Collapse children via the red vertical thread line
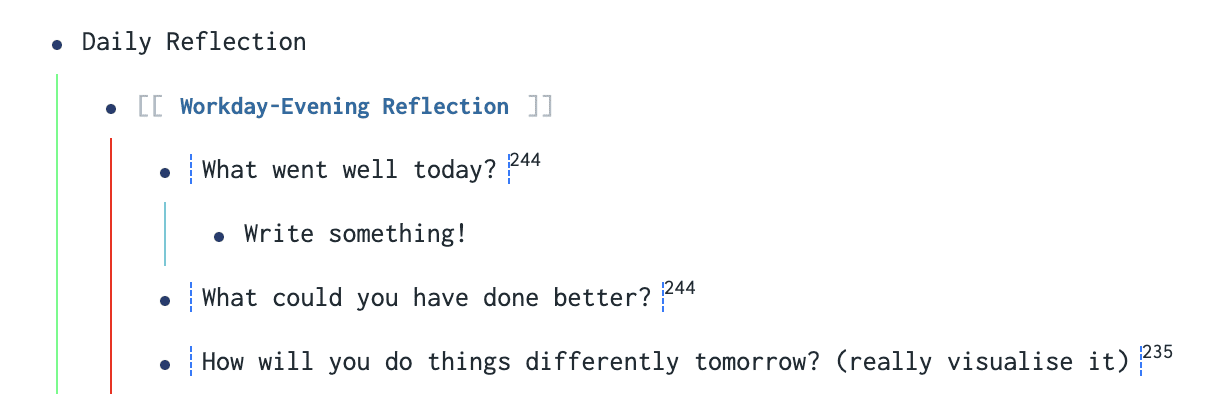 [111, 266]
